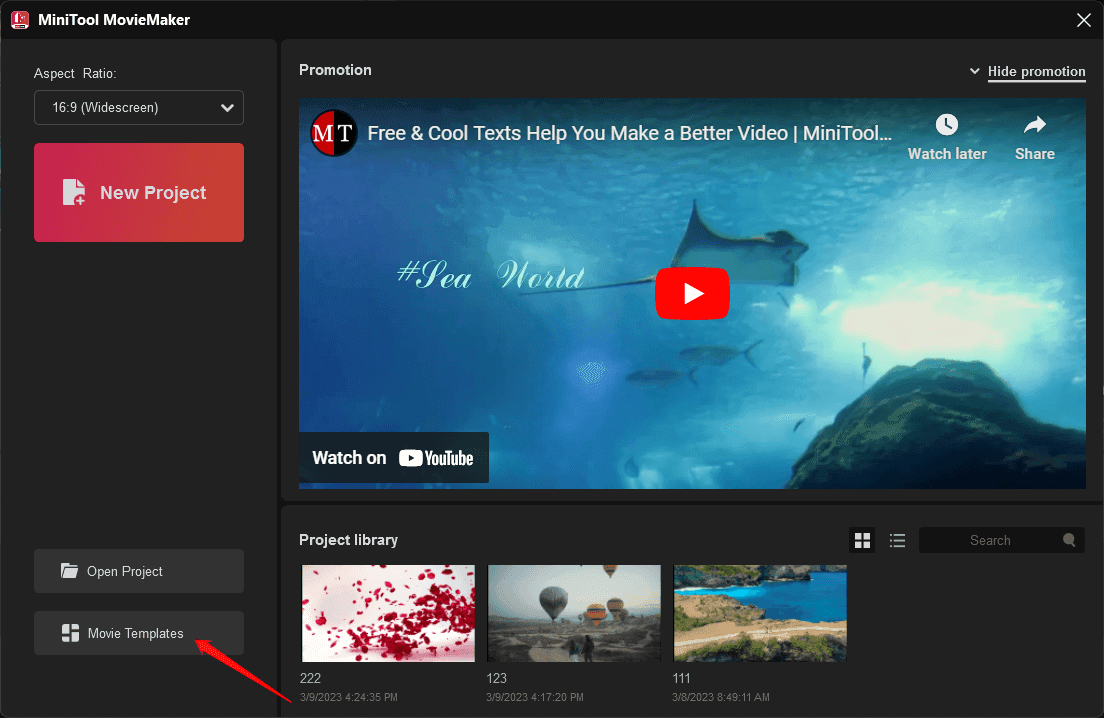Click the Open Project button

point(138,571)
